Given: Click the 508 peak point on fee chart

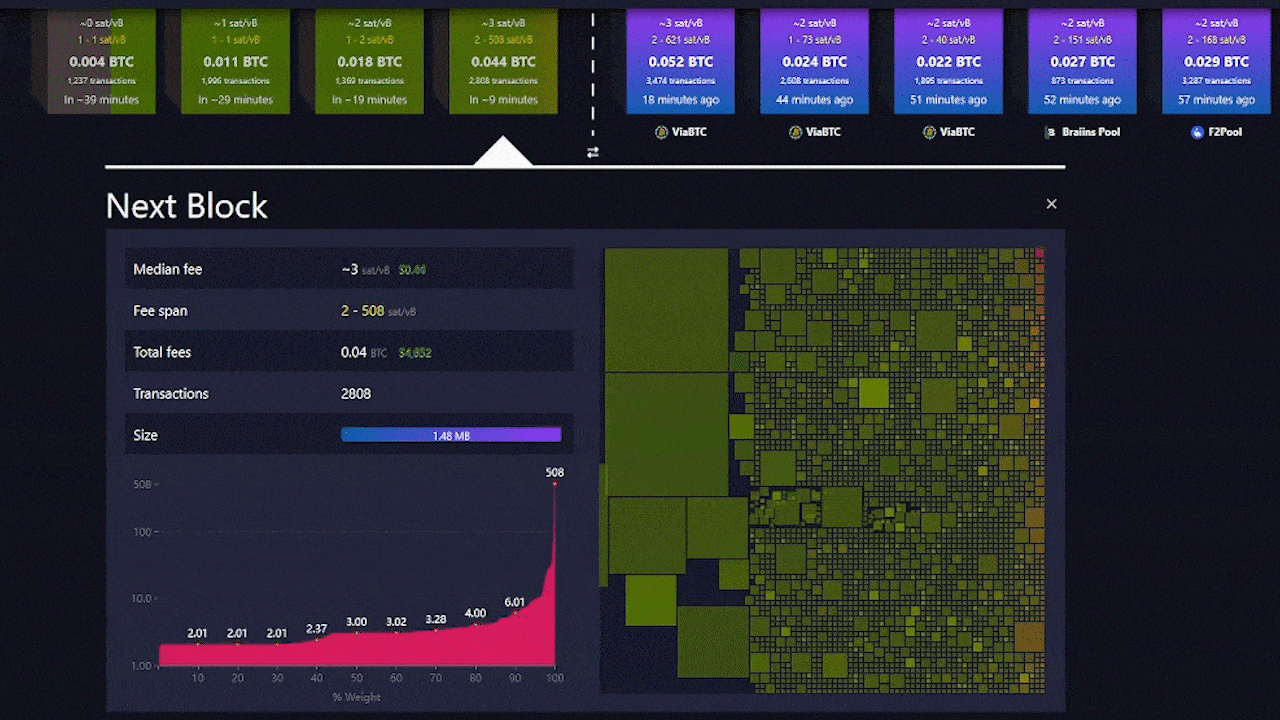Looking at the screenshot, I should [x=554, y=484].
